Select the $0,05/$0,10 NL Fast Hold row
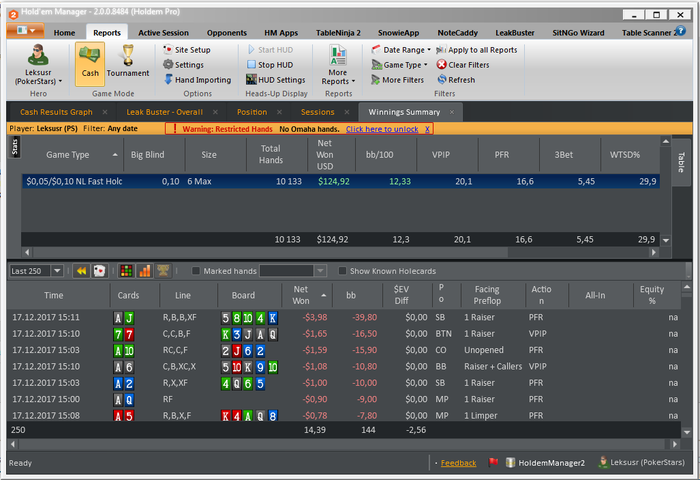Viewport: 700px width, 480px height. (341, 181)
